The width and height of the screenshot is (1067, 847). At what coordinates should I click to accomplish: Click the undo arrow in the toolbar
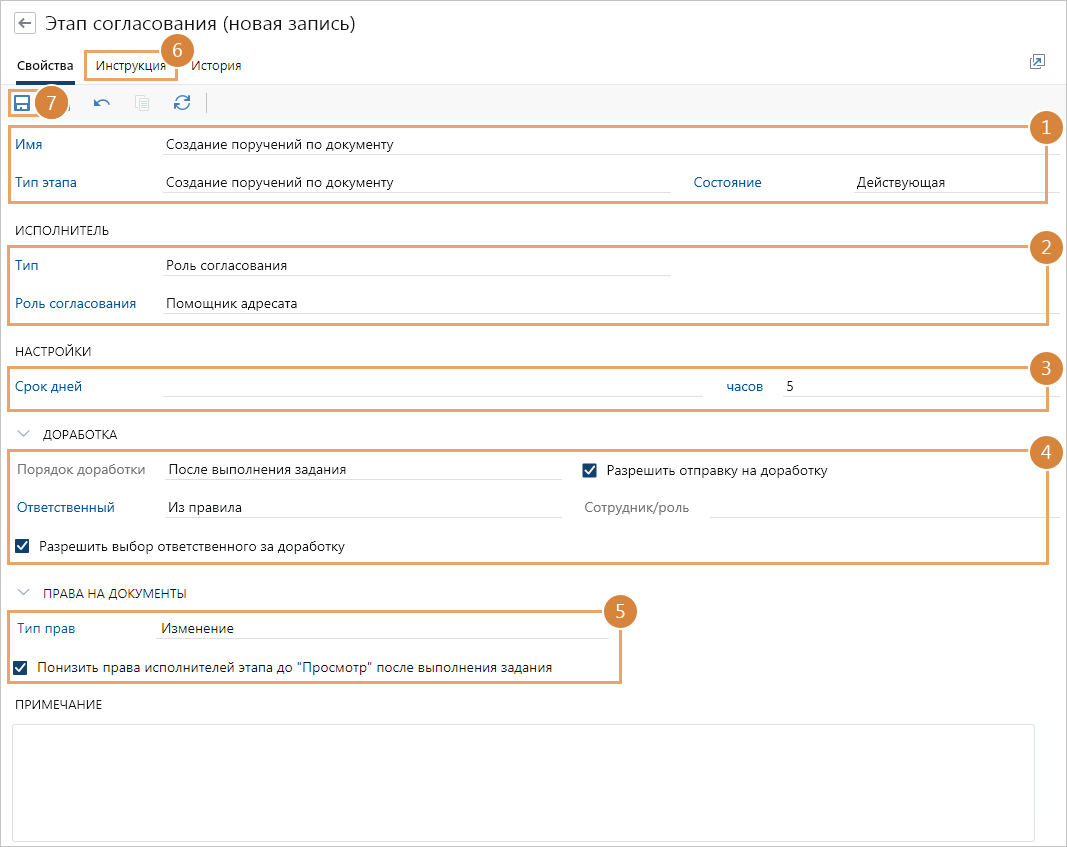(x=102, y=102)
